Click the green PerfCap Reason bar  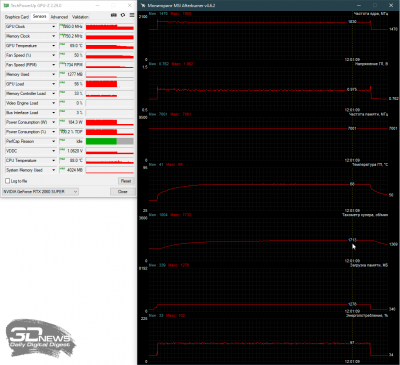tap(101, 141)
